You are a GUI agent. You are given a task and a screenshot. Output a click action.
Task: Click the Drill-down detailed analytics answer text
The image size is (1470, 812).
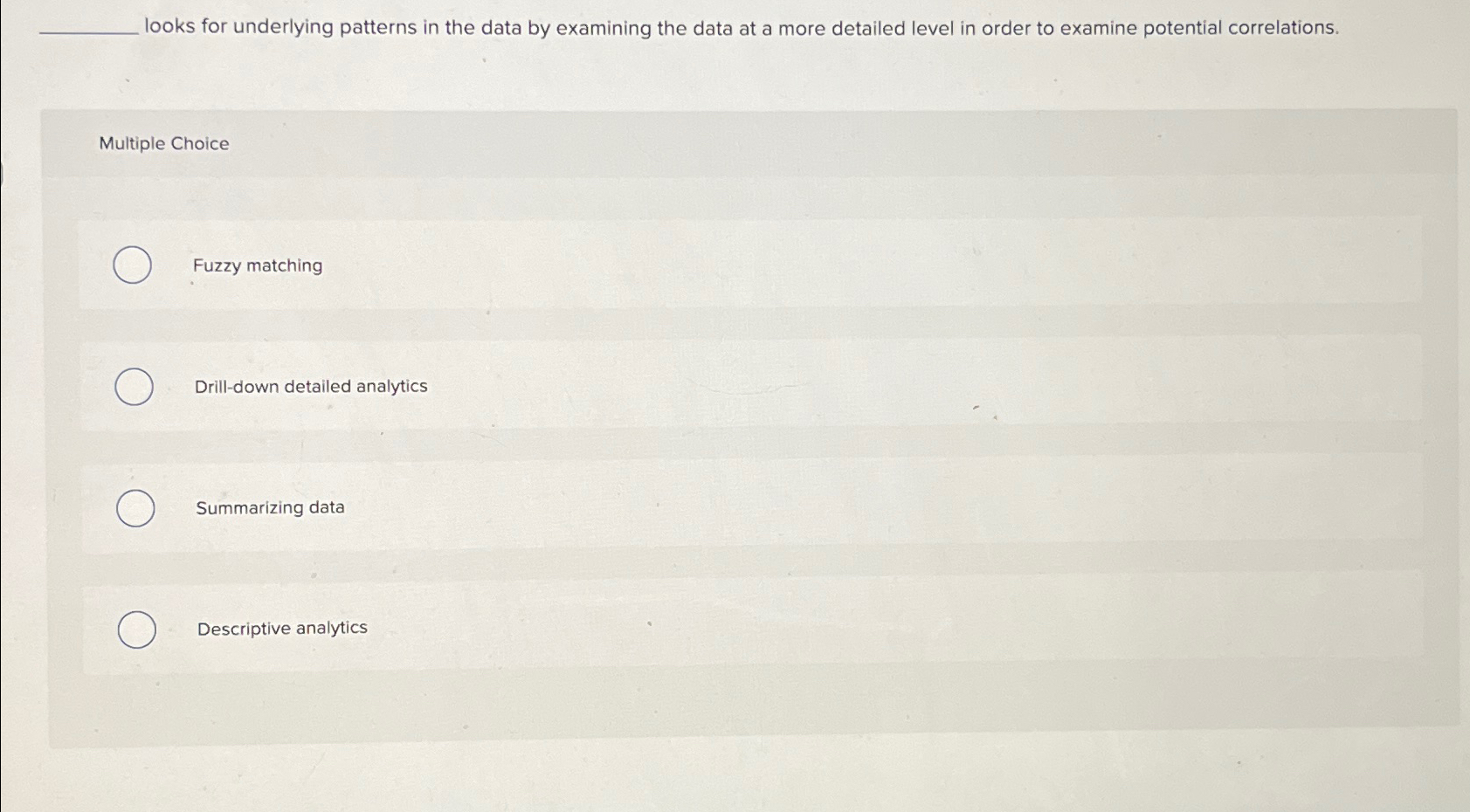coord(310,386)
